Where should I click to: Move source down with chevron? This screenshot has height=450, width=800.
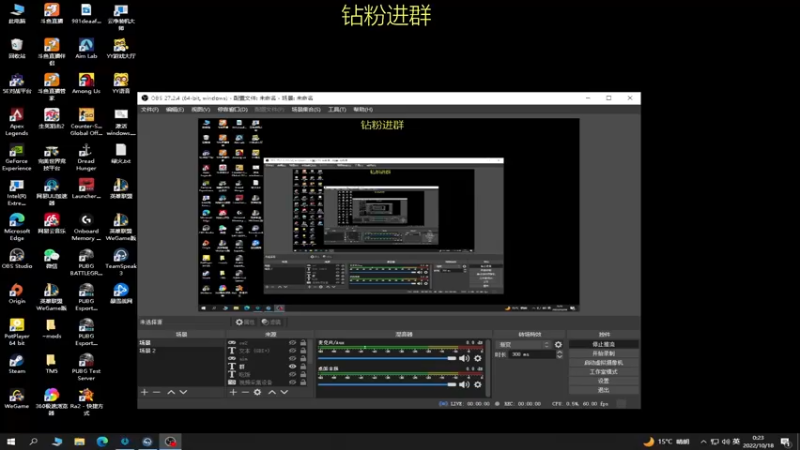point(284,392)
